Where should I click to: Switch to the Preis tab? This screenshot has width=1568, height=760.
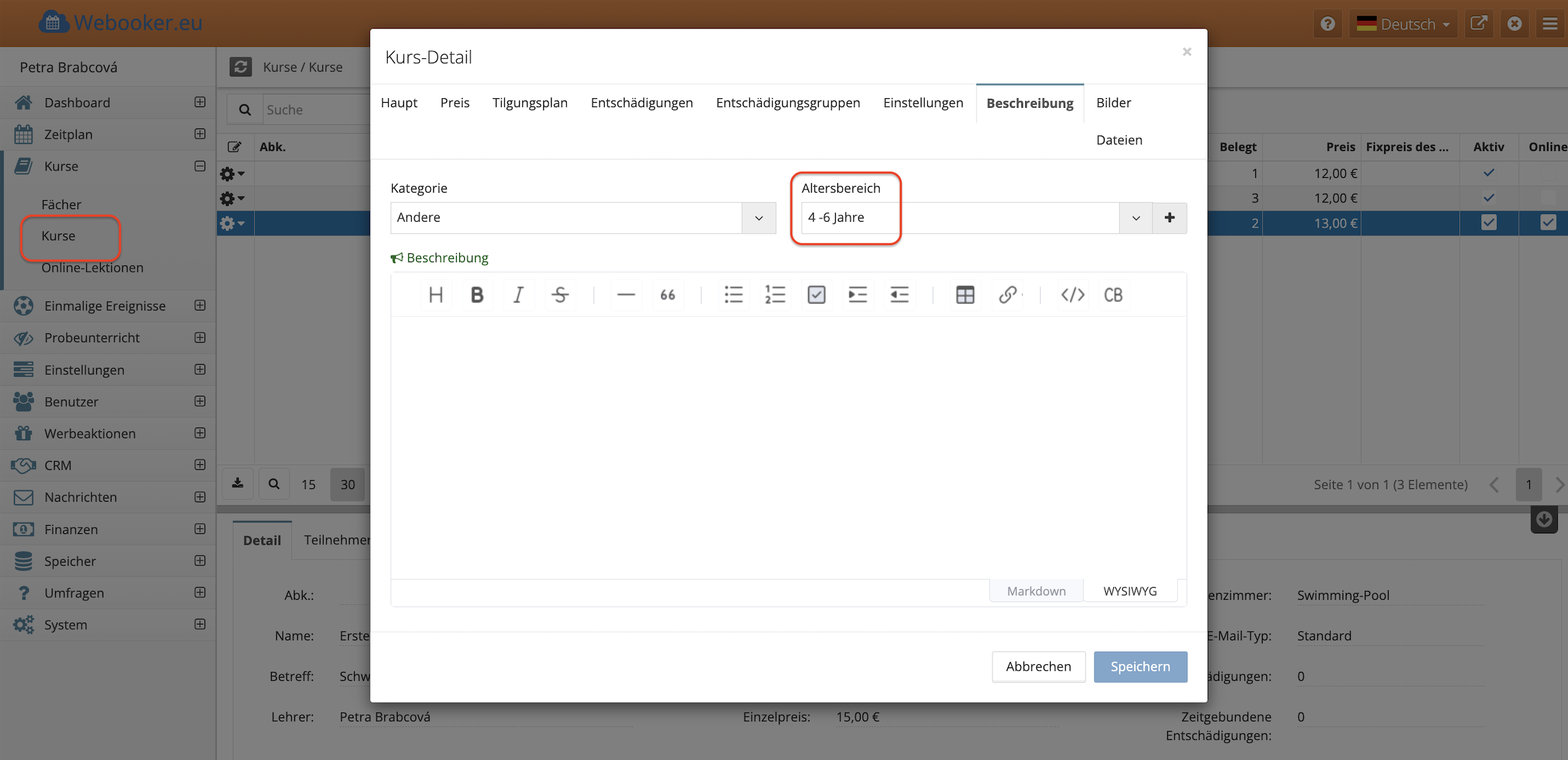455,103
